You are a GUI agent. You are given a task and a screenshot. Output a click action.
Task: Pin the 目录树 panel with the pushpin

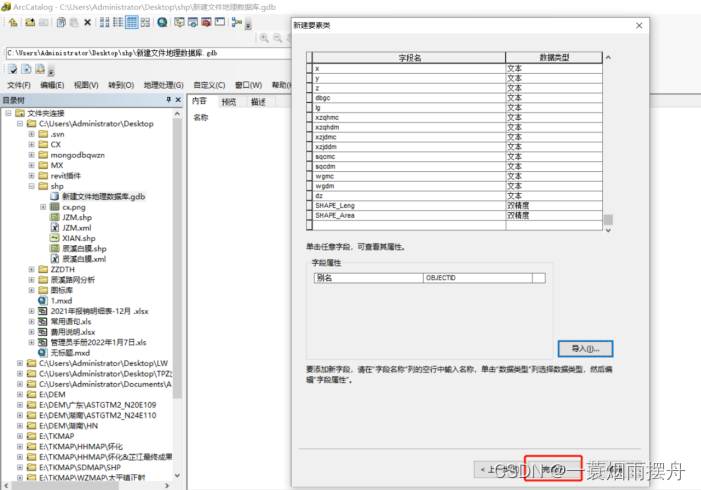point(169,100)
